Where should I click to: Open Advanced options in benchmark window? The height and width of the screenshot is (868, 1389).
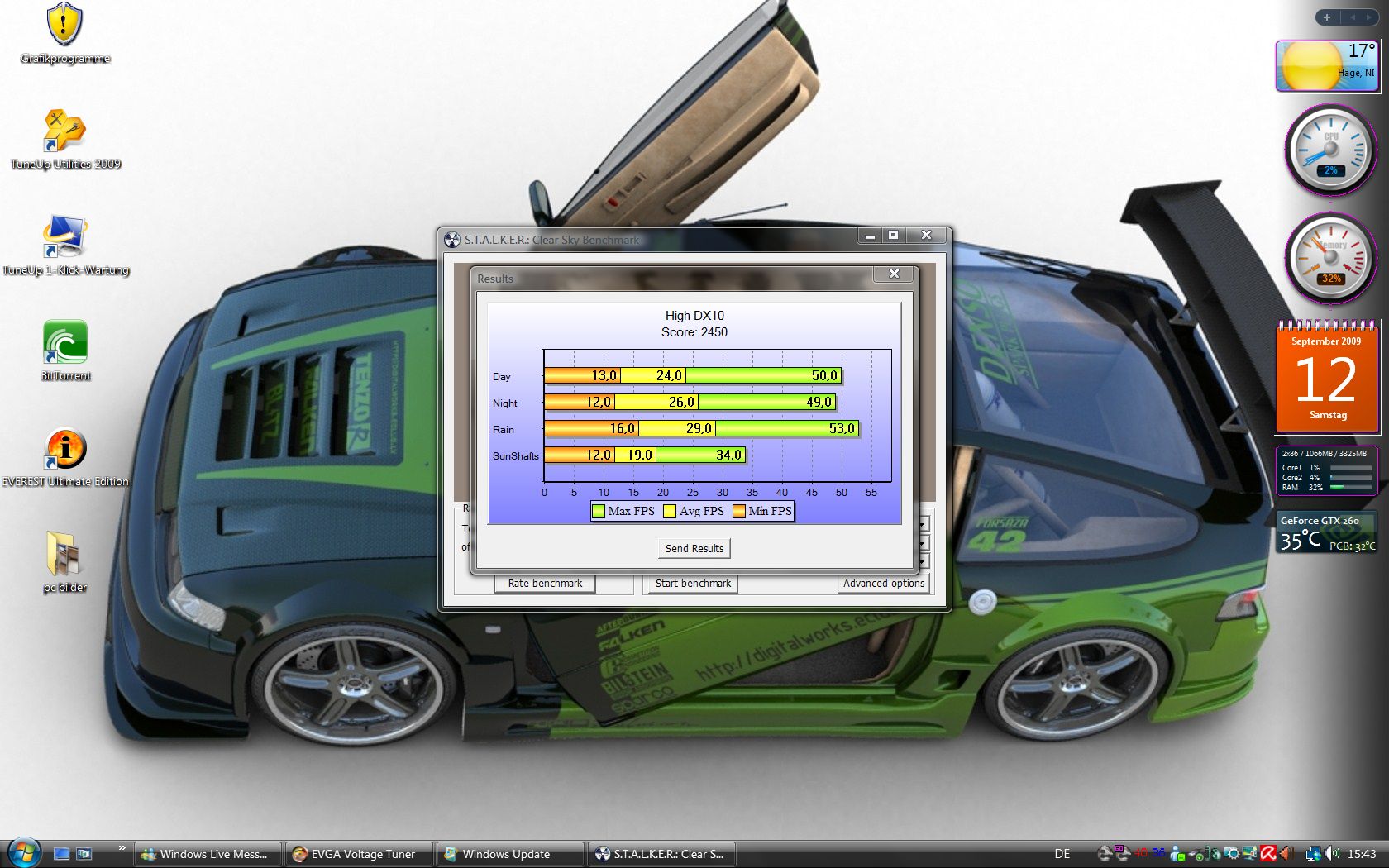click(x=884, y=583)
